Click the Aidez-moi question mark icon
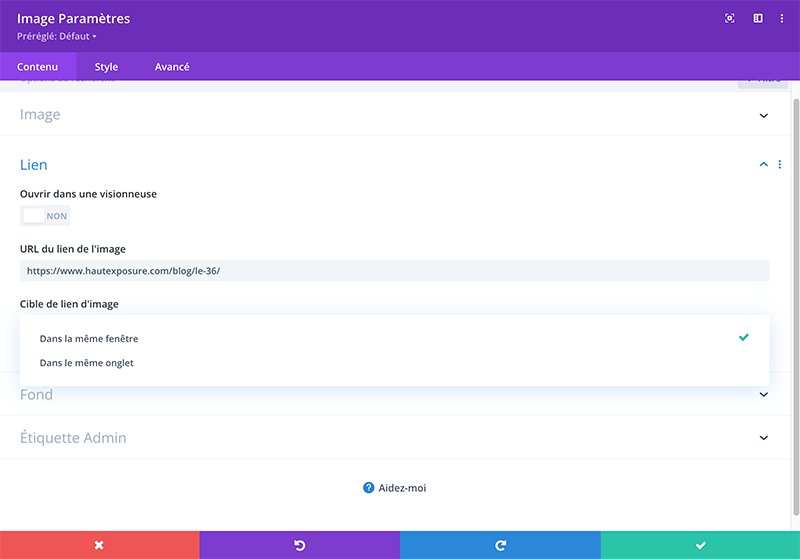The width and height of the screenshot is (800, 559). (x=368, y=488)
